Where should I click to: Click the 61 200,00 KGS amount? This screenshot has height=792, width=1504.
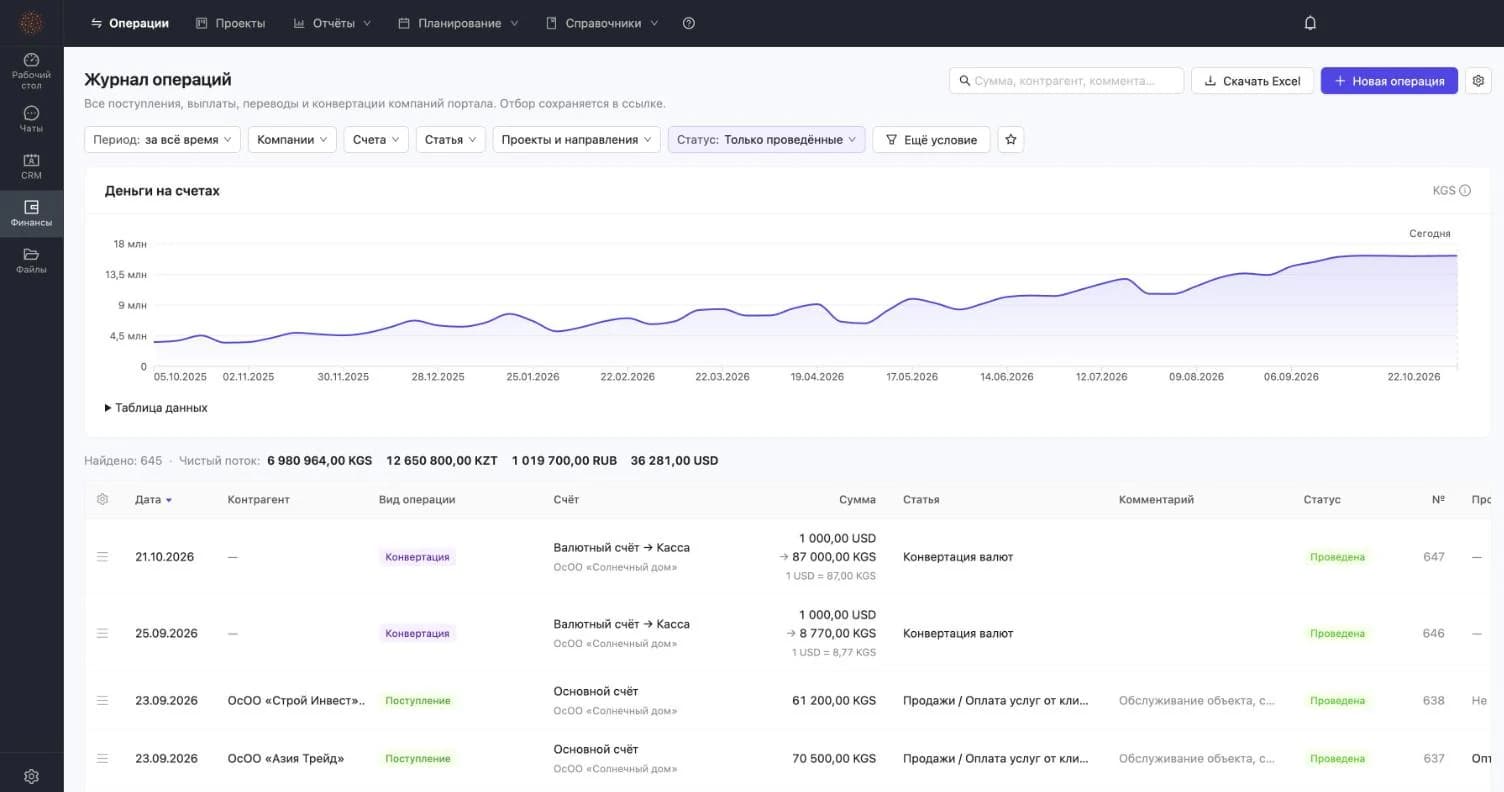[x=834, y=700]
